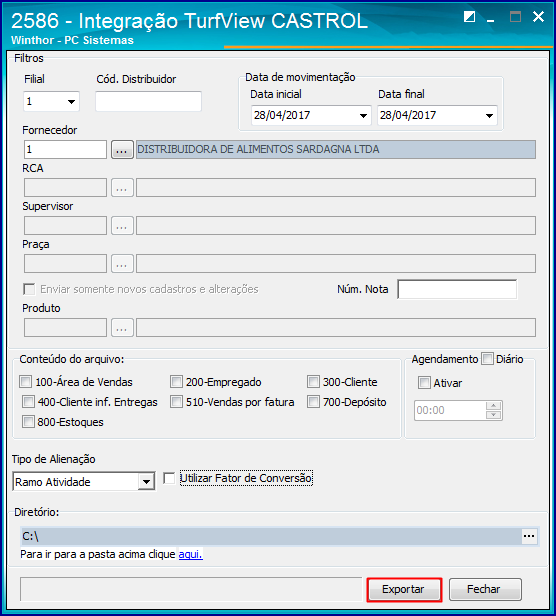Screen dimensions: 556x616
Task: Click the 'Conteúdo do arquivo:' label
Action: click(72, 359)
